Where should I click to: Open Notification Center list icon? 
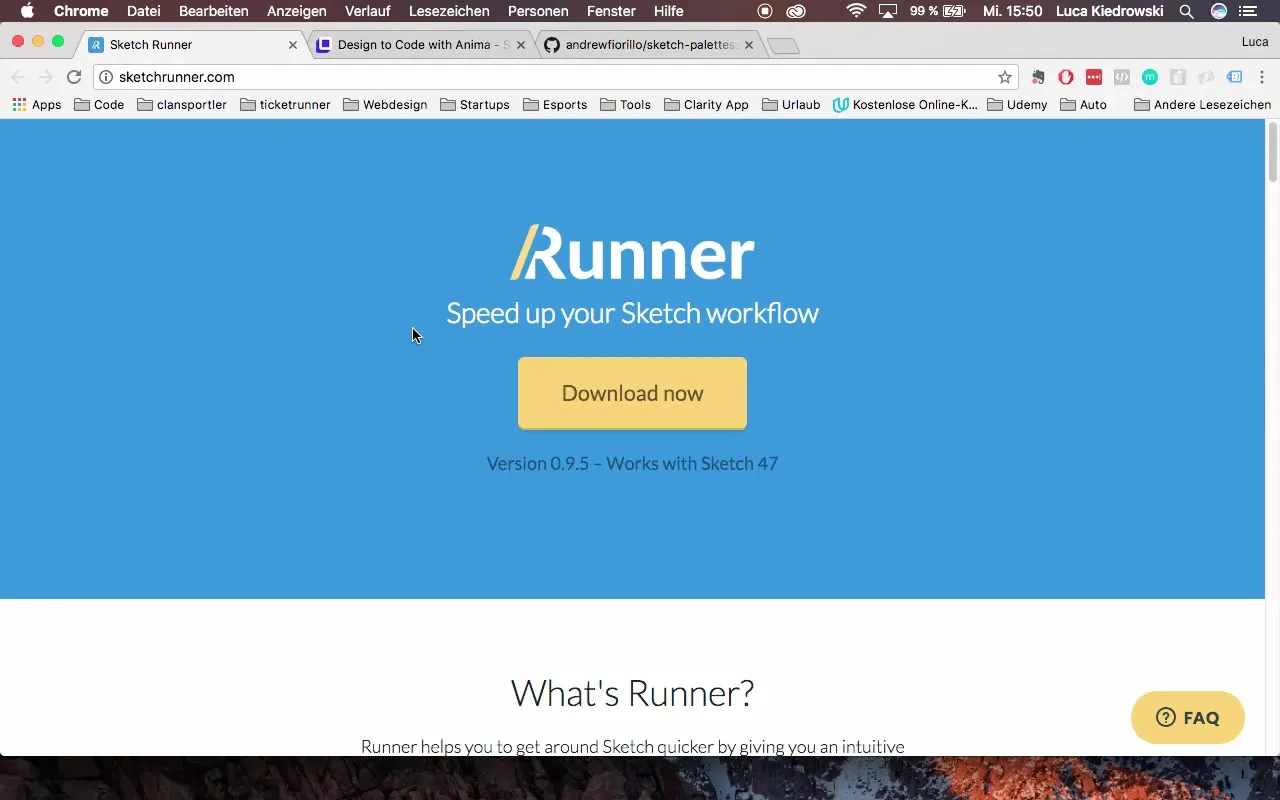click(x=1248, y=11)
